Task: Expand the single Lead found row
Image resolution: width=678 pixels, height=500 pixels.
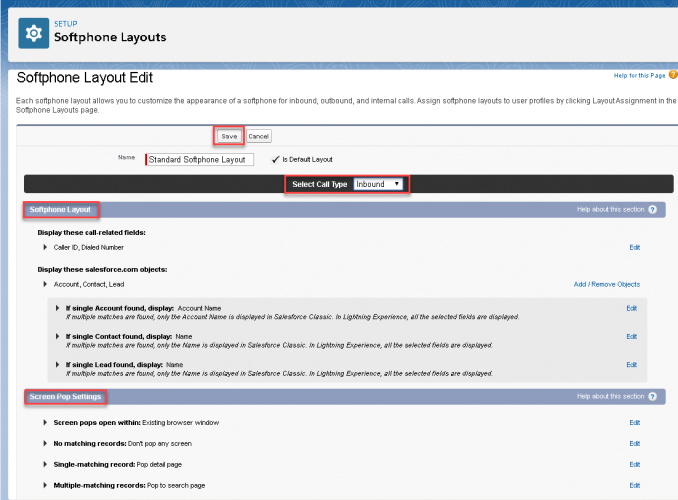Action: [57, 365]
